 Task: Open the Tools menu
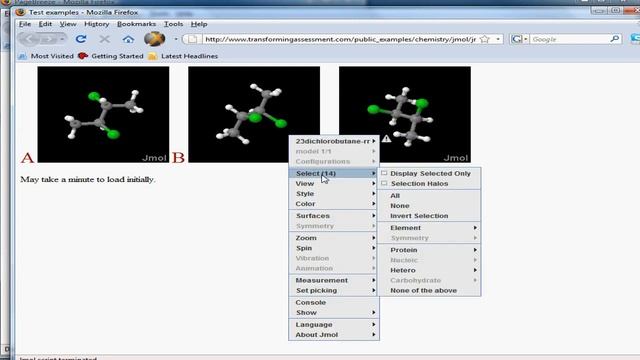173,24
